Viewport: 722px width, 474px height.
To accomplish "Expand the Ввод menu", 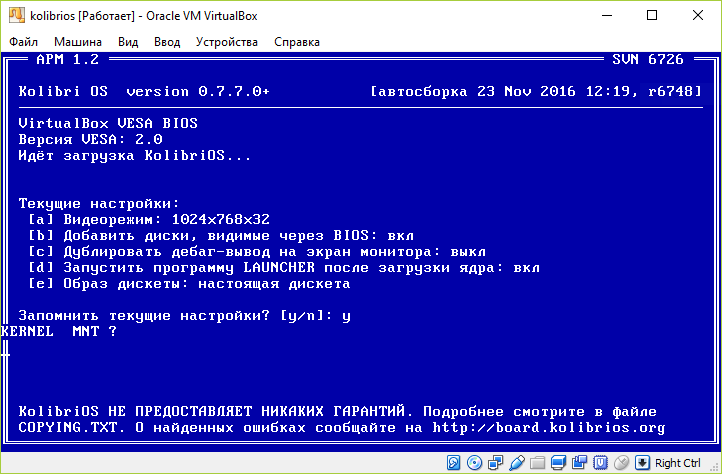I will pyautogui.click(x=167, y=42).
